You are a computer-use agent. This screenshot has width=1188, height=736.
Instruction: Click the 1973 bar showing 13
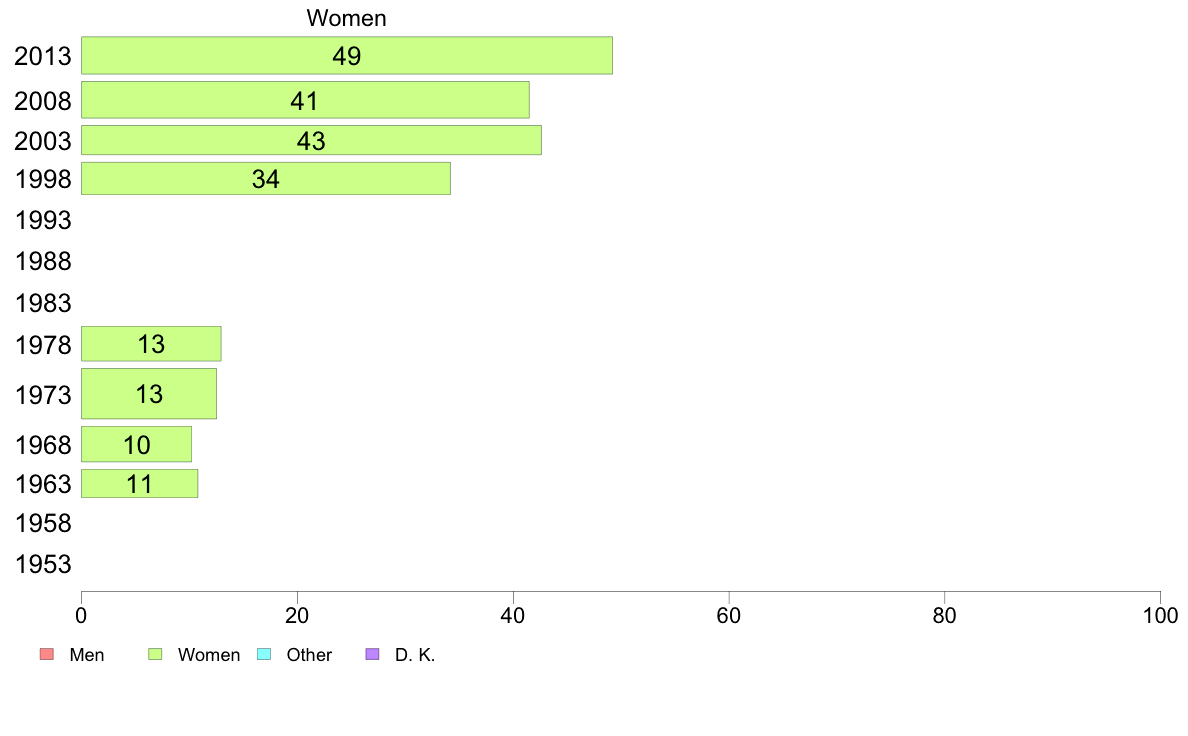pos(149,393)
